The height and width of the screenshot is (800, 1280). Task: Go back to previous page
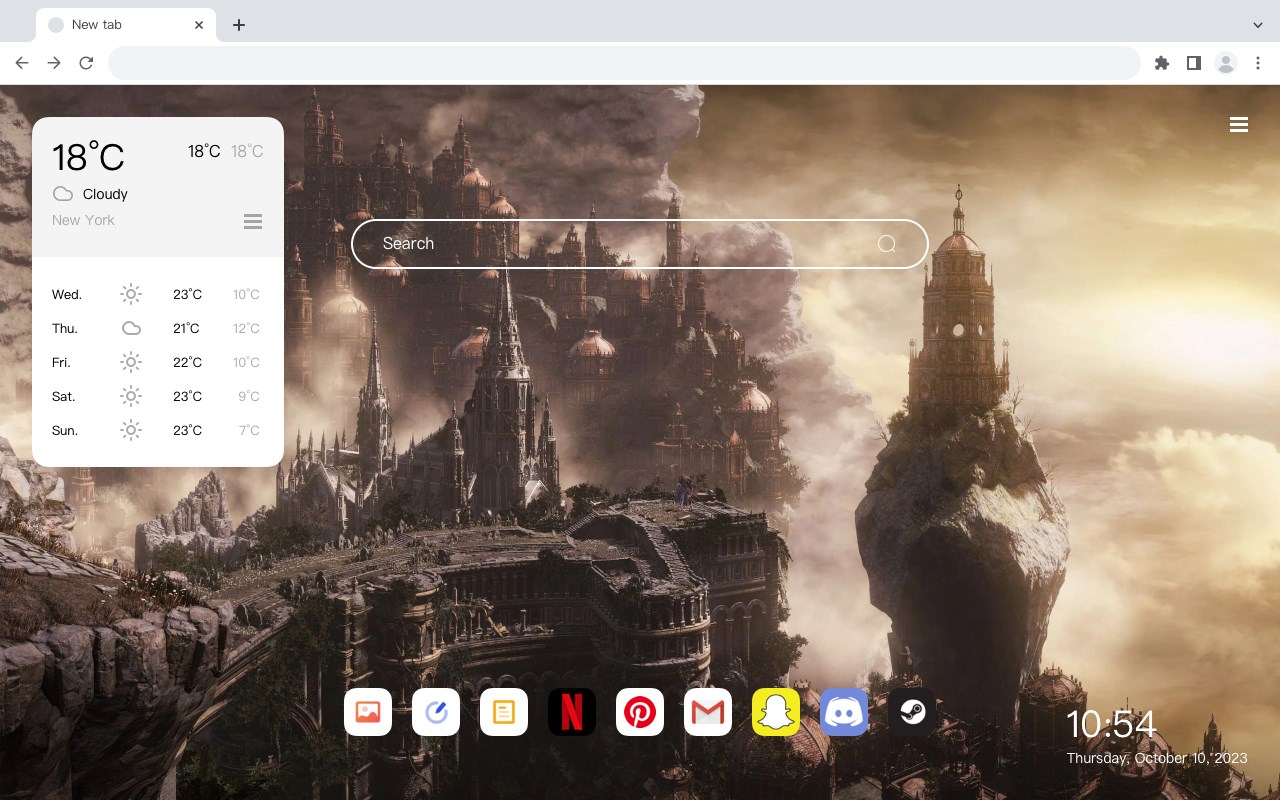[22, 63]
